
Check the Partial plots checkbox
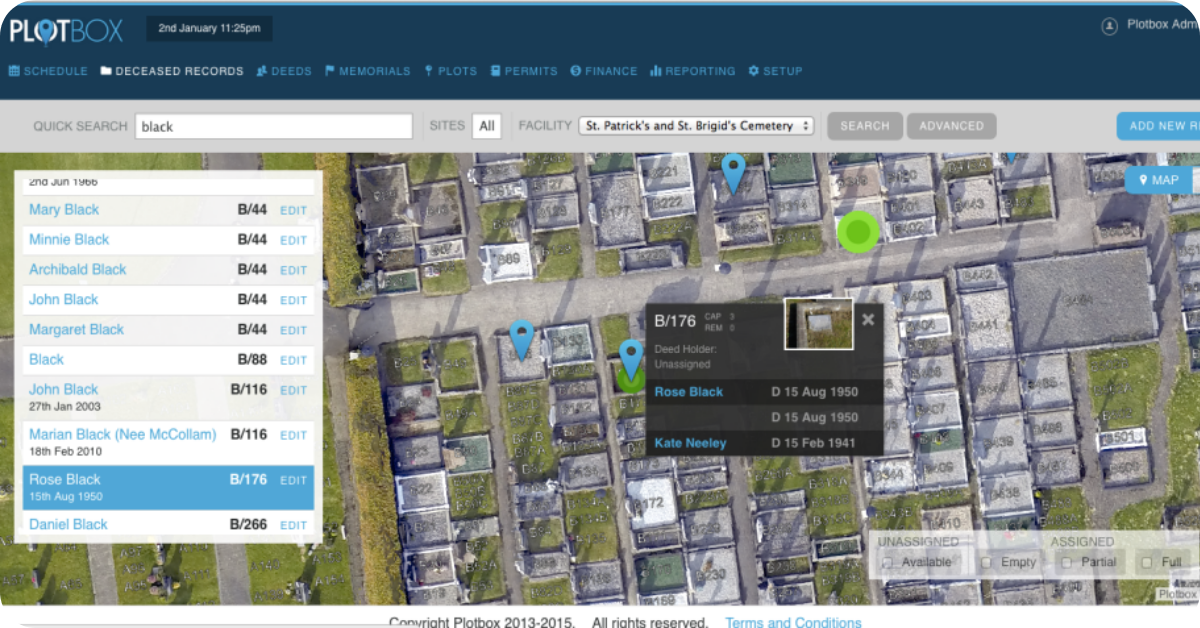[x=1066, y=563]
